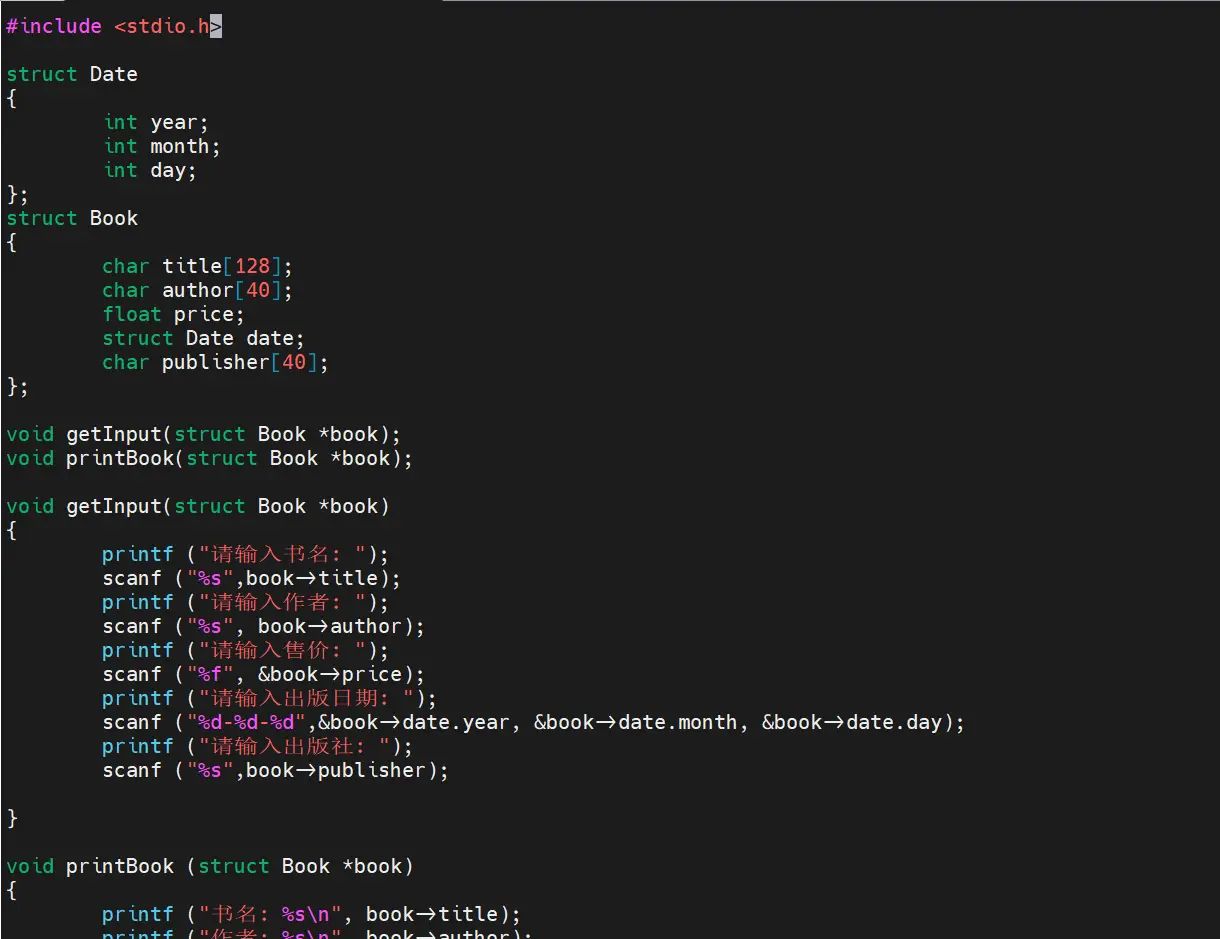
Task: Click the 'struct Date date;' member line
Action: [x=204, y=338]
